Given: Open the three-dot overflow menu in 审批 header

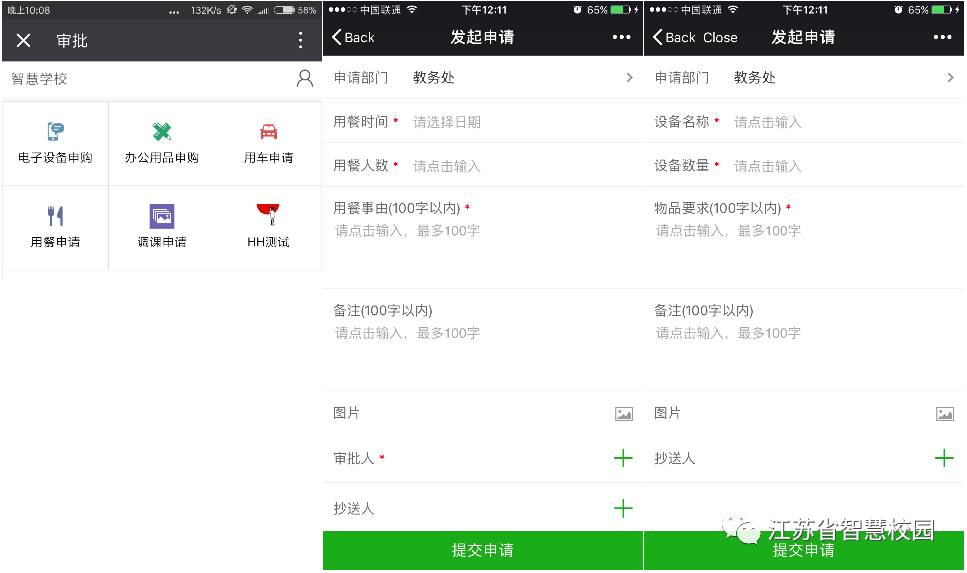Looking at the screenshot, I should [300, 41].
